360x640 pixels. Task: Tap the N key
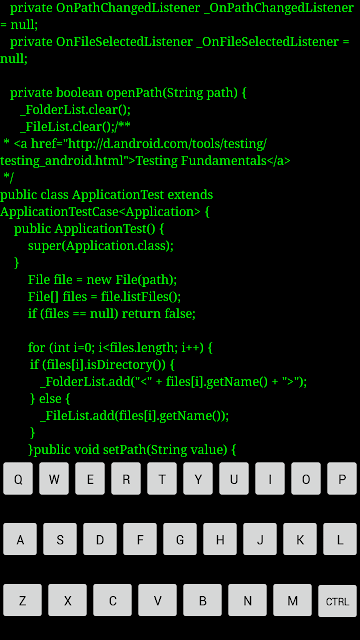coord(247,600)
